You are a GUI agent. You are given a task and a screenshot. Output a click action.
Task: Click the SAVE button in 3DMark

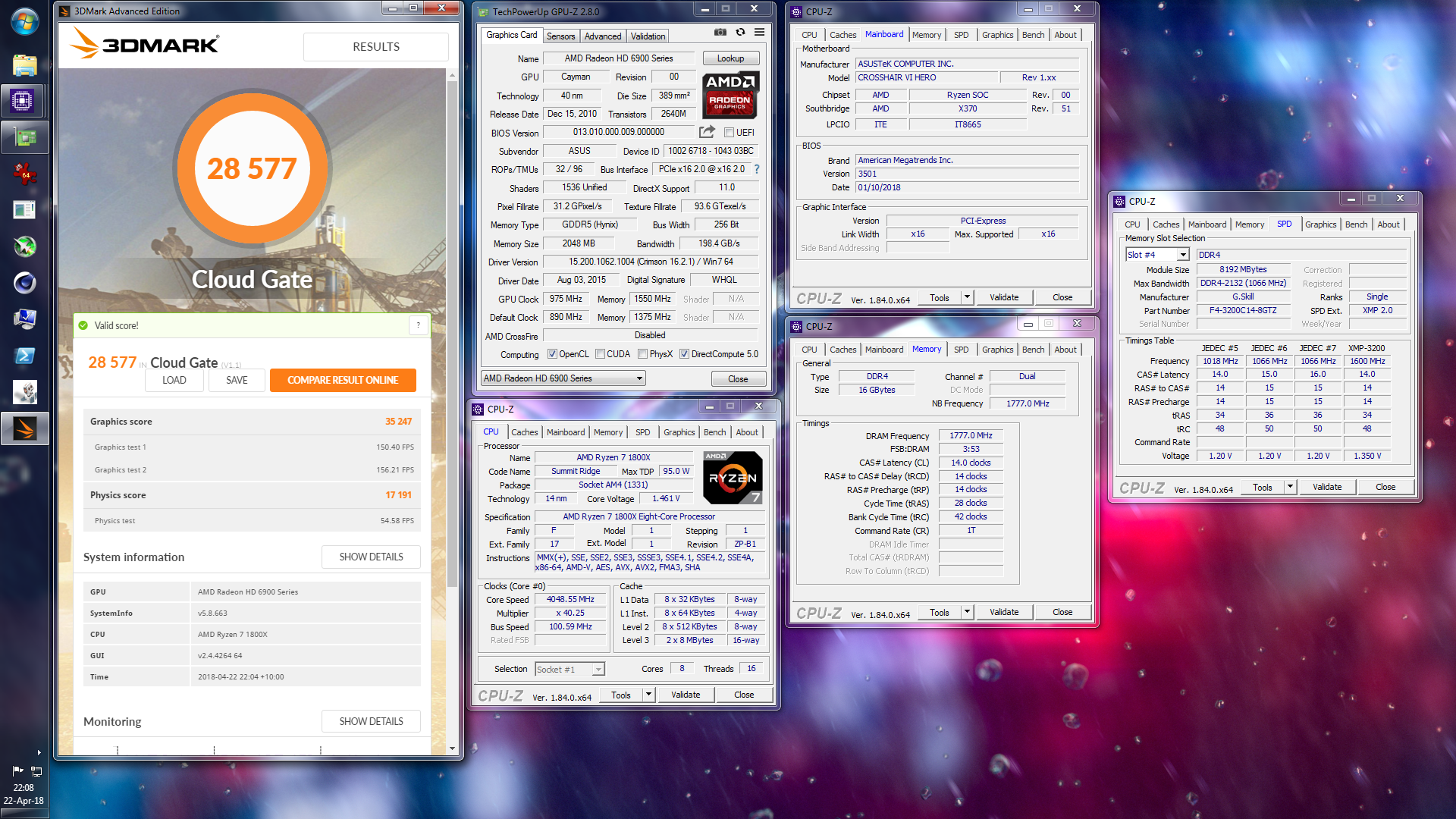[x=237, y=380]
